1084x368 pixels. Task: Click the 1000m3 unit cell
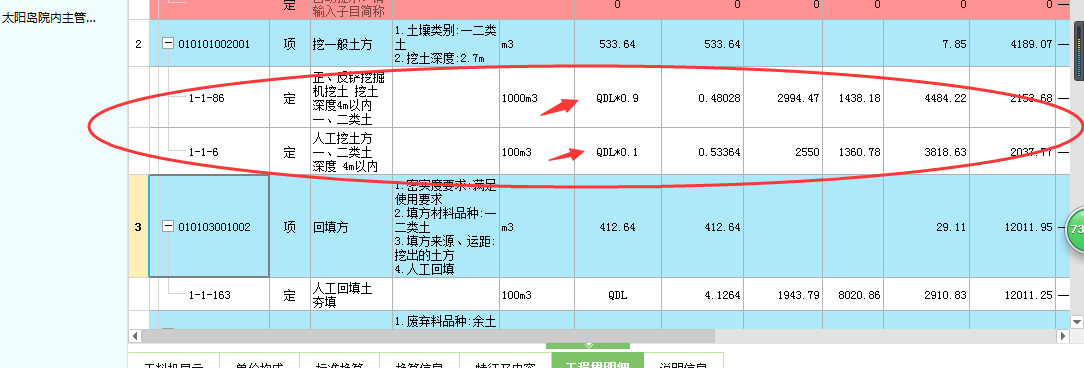coord(537,98)
